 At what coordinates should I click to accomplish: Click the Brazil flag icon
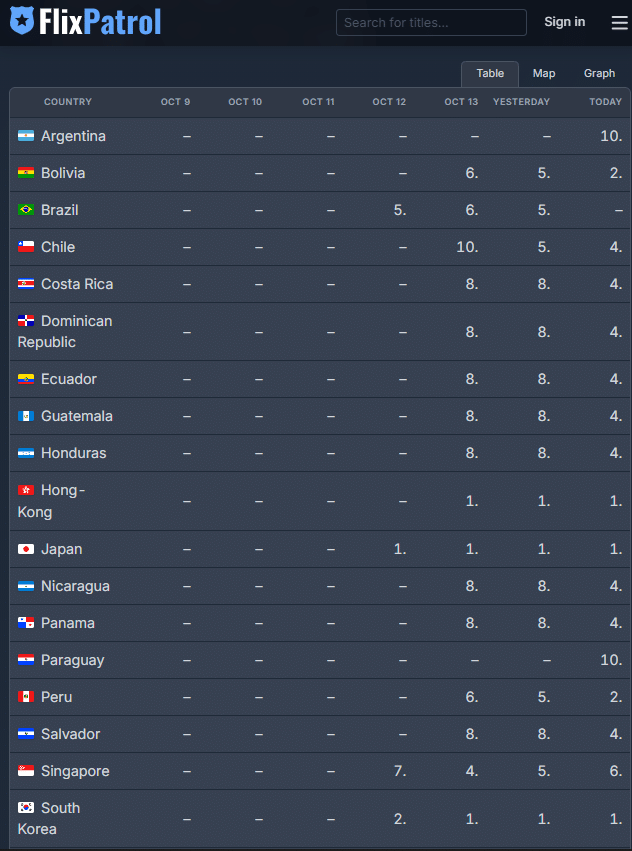point(26,210)
